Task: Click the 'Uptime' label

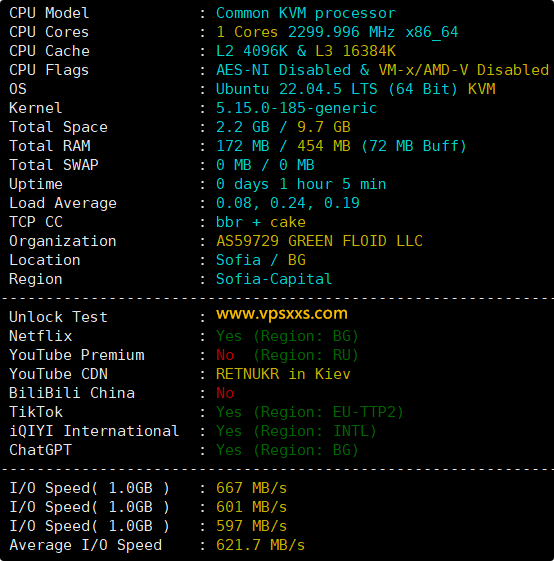Action: [36, 184]
